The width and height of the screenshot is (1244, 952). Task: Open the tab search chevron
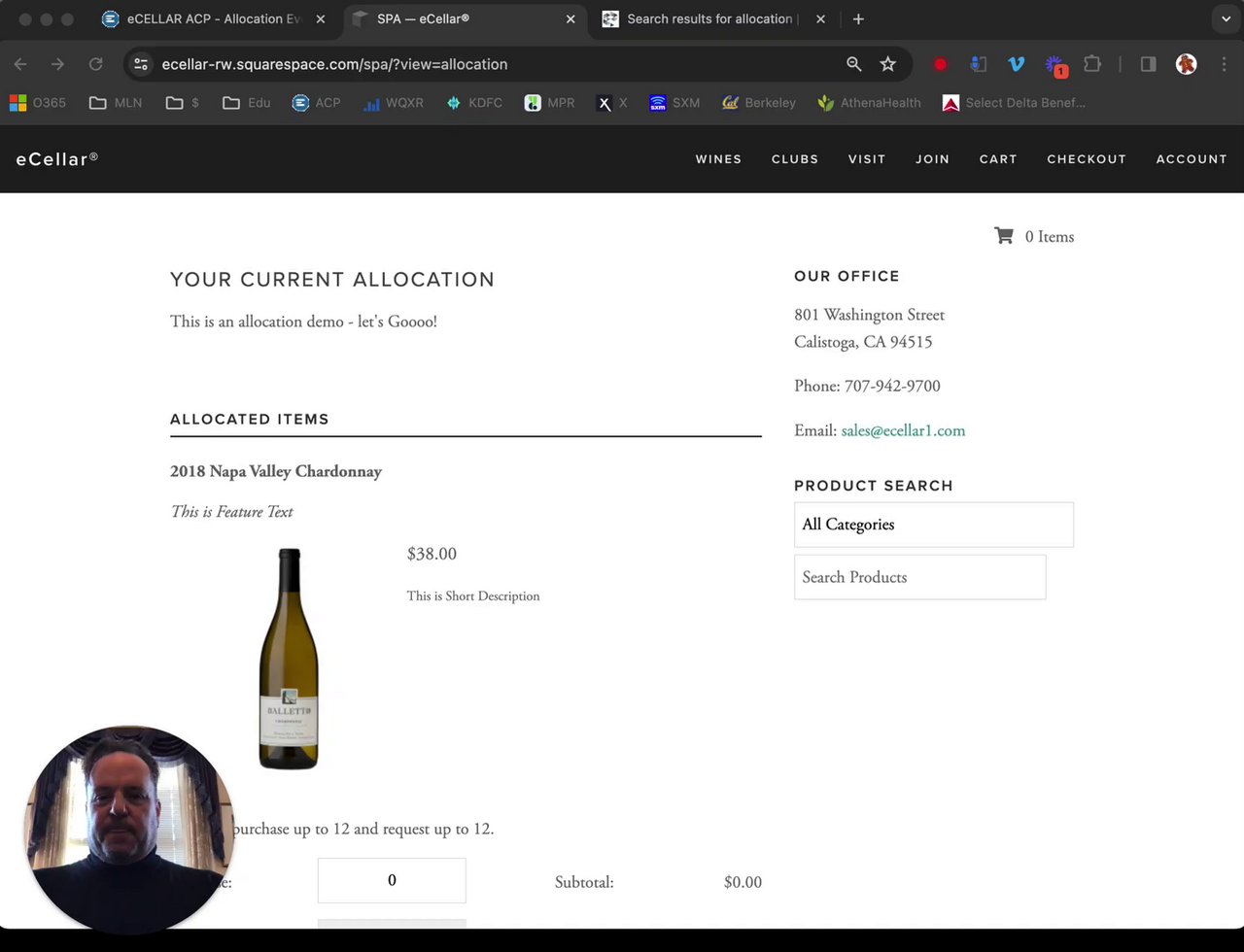[1226, 18]
